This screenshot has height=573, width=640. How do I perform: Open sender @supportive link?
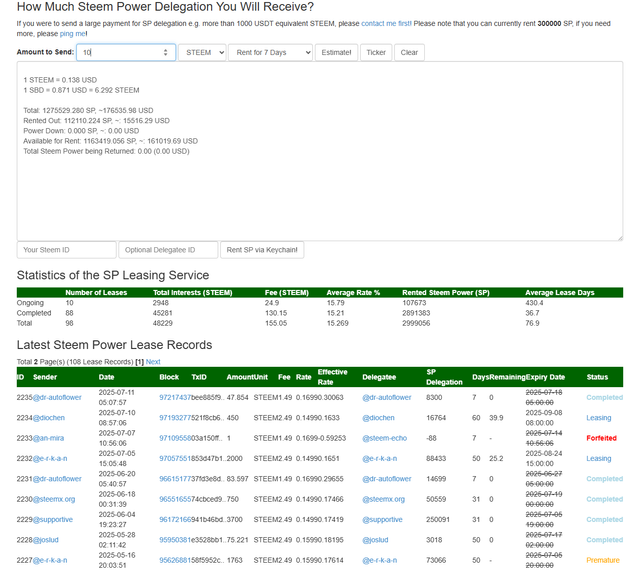(x=53, y=520)
